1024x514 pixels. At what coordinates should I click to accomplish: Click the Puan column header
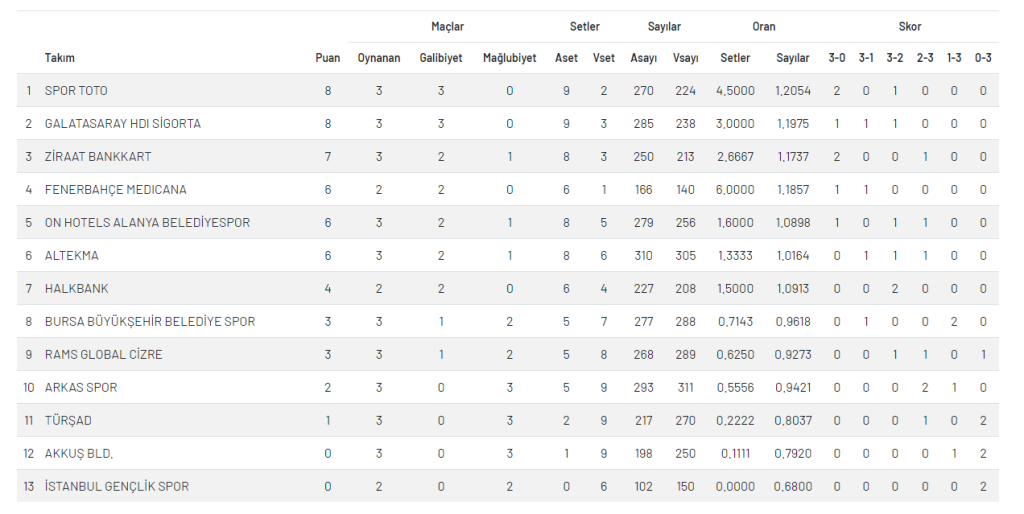327,58
